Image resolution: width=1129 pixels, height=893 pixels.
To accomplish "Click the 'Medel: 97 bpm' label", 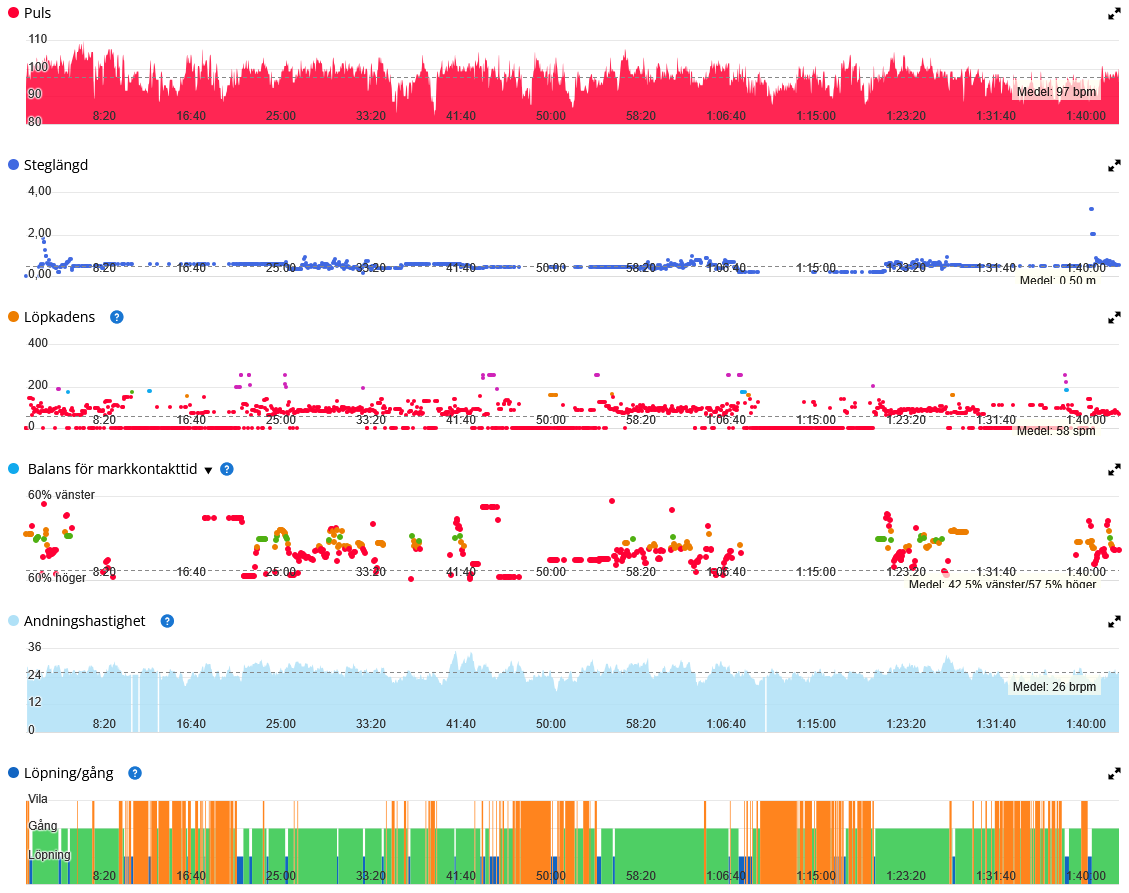I will point(1056,91).
